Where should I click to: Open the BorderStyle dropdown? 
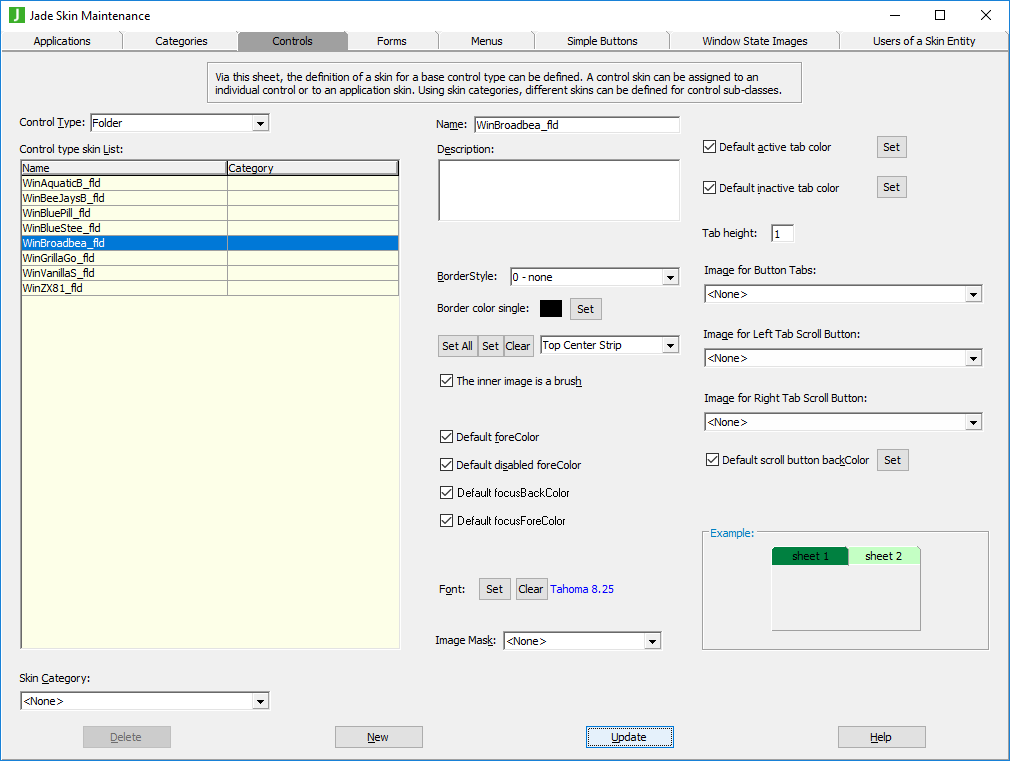click(x=670, y=277)
